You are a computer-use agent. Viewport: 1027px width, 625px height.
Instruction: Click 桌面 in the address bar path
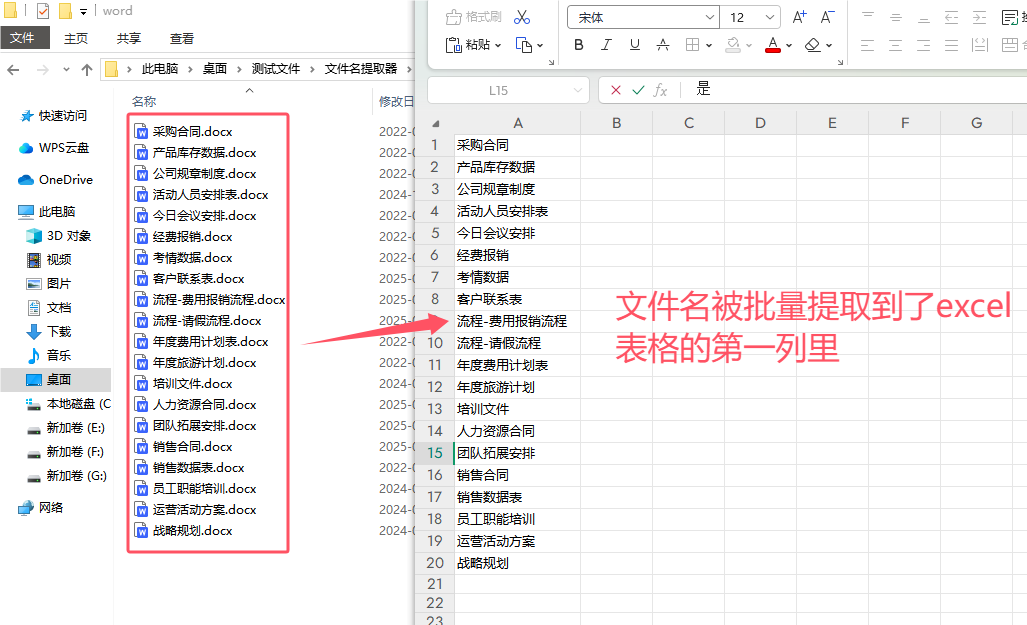tap(215, 69)
